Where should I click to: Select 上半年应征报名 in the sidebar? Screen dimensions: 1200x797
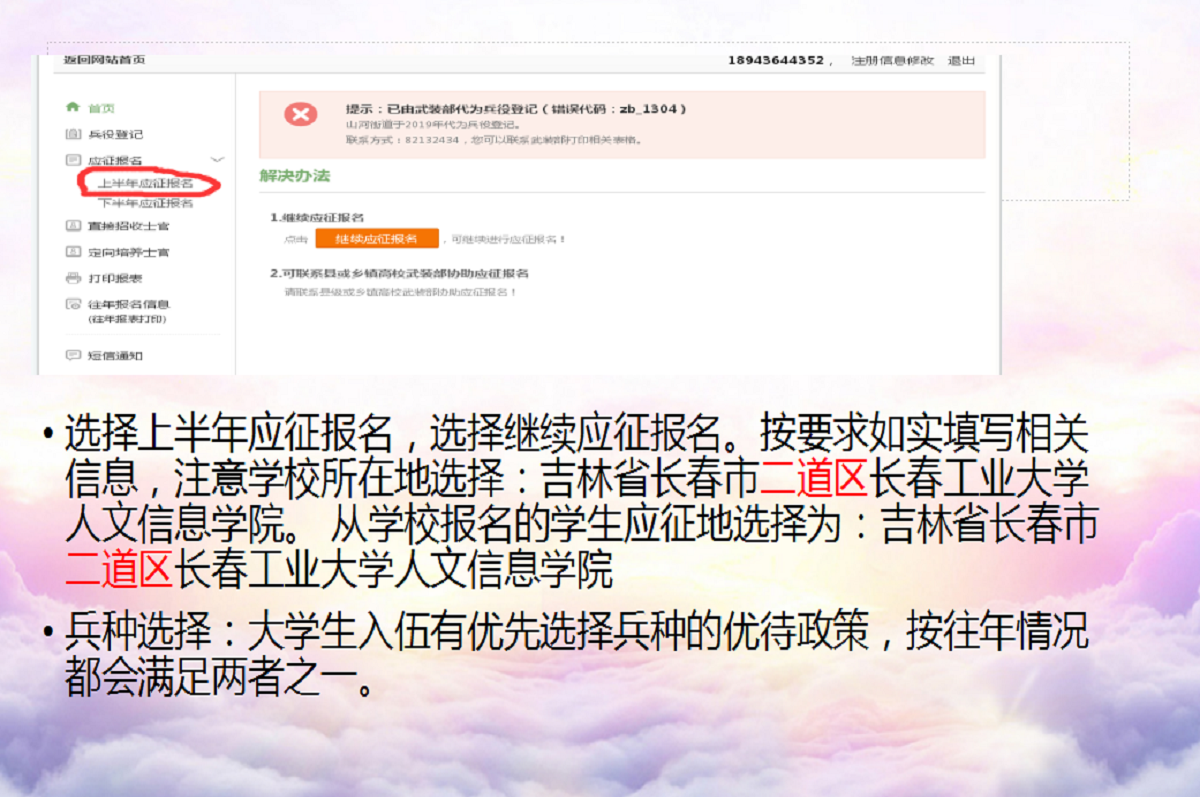pos(145,184)
